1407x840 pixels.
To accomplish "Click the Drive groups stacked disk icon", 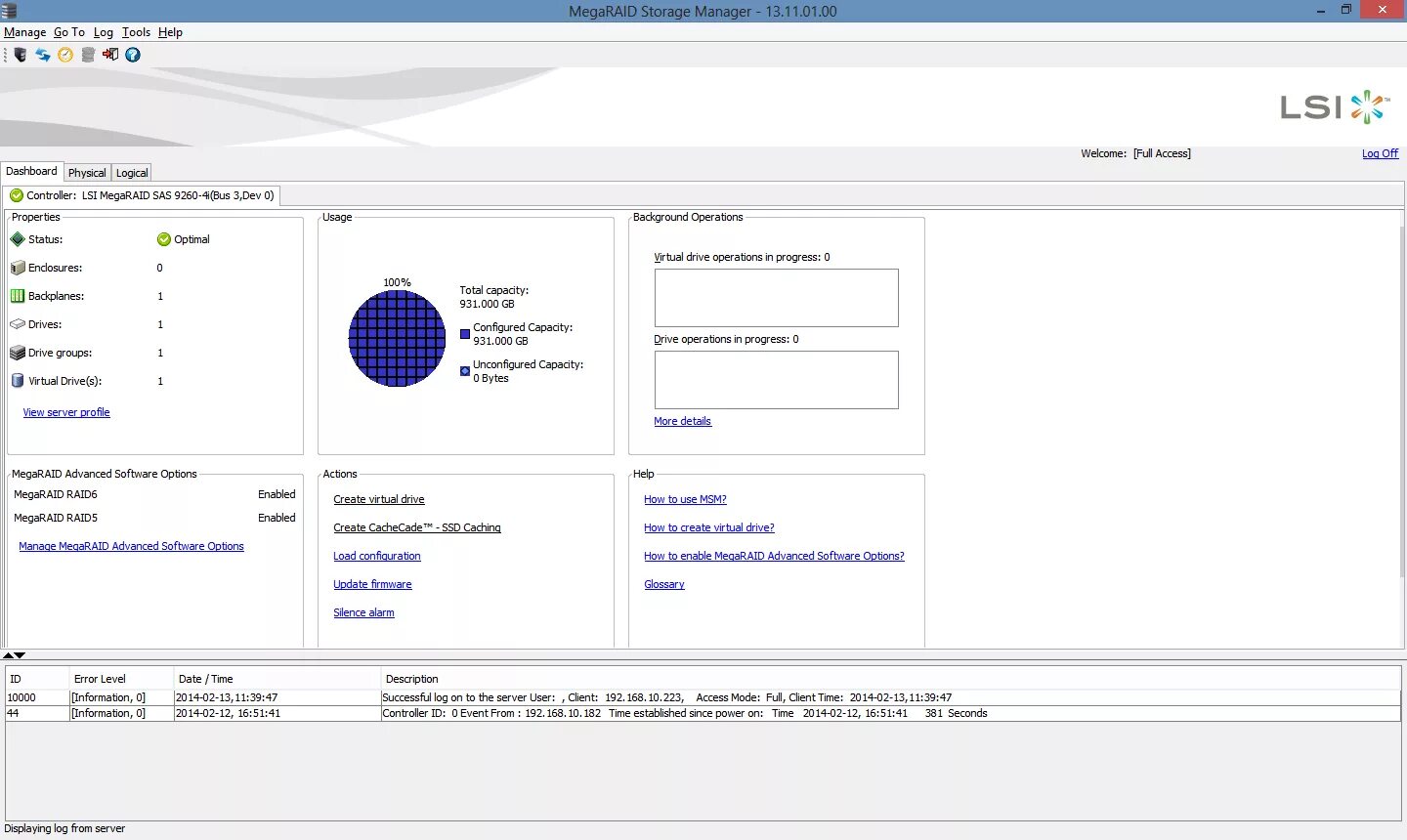I will click(x=17, y=353).
